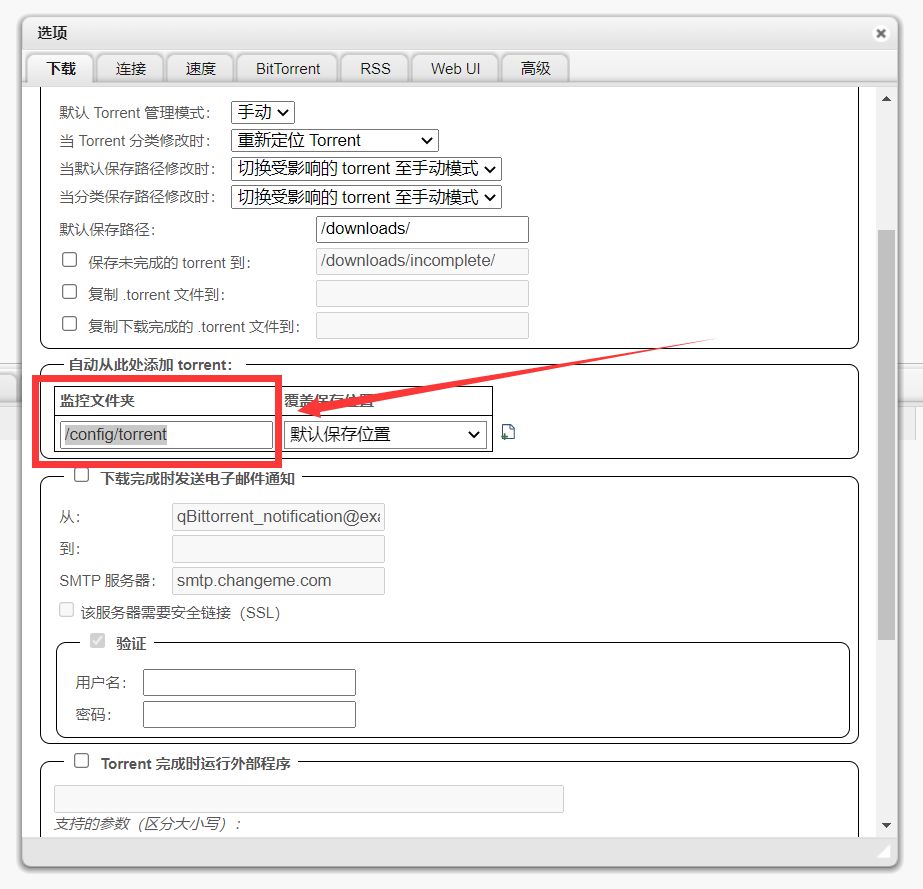Open 当默认保存路径修改时 dropdown
Screen dimensions: 923x889
coord(366,168)
